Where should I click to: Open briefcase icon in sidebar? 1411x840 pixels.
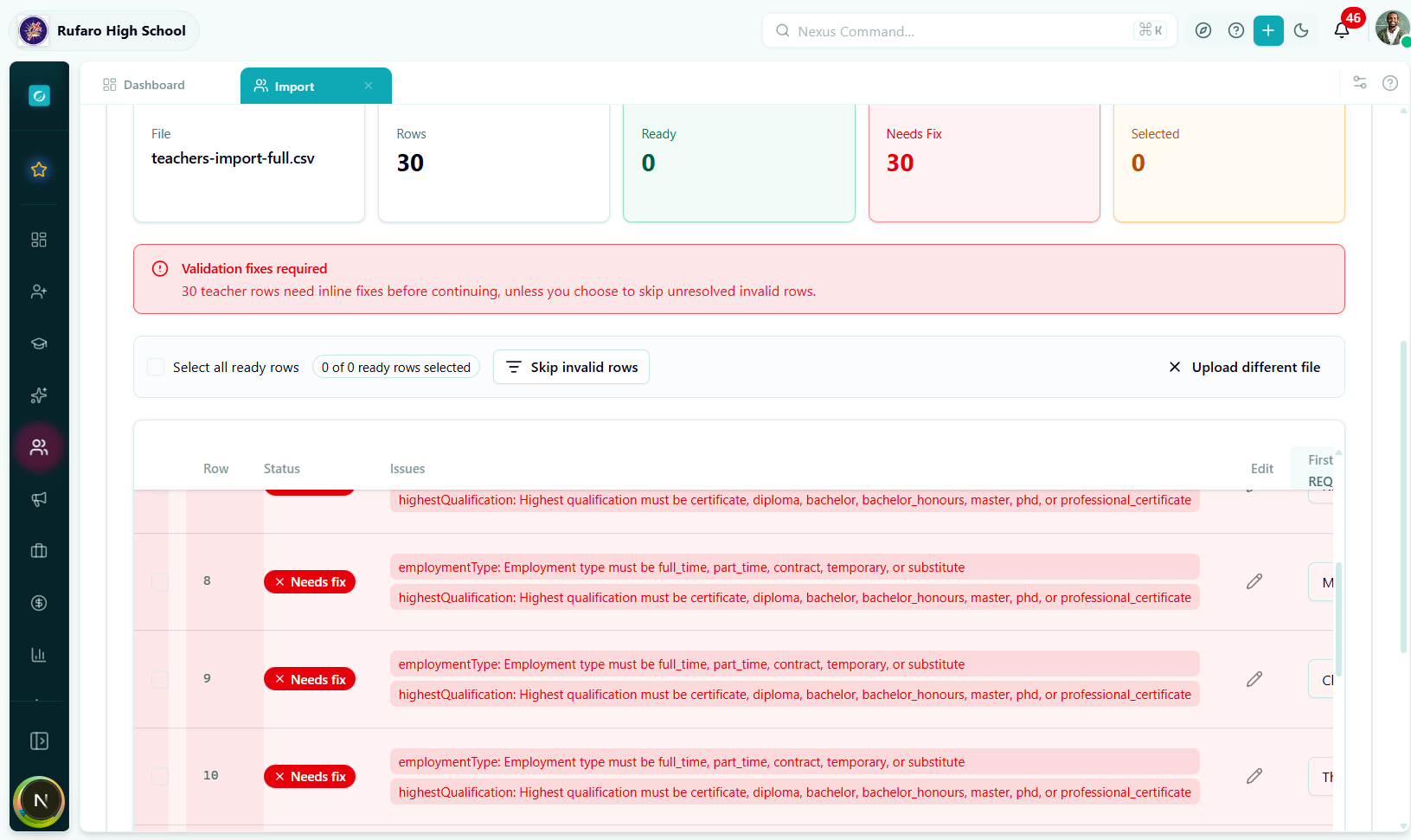point(39,551)
